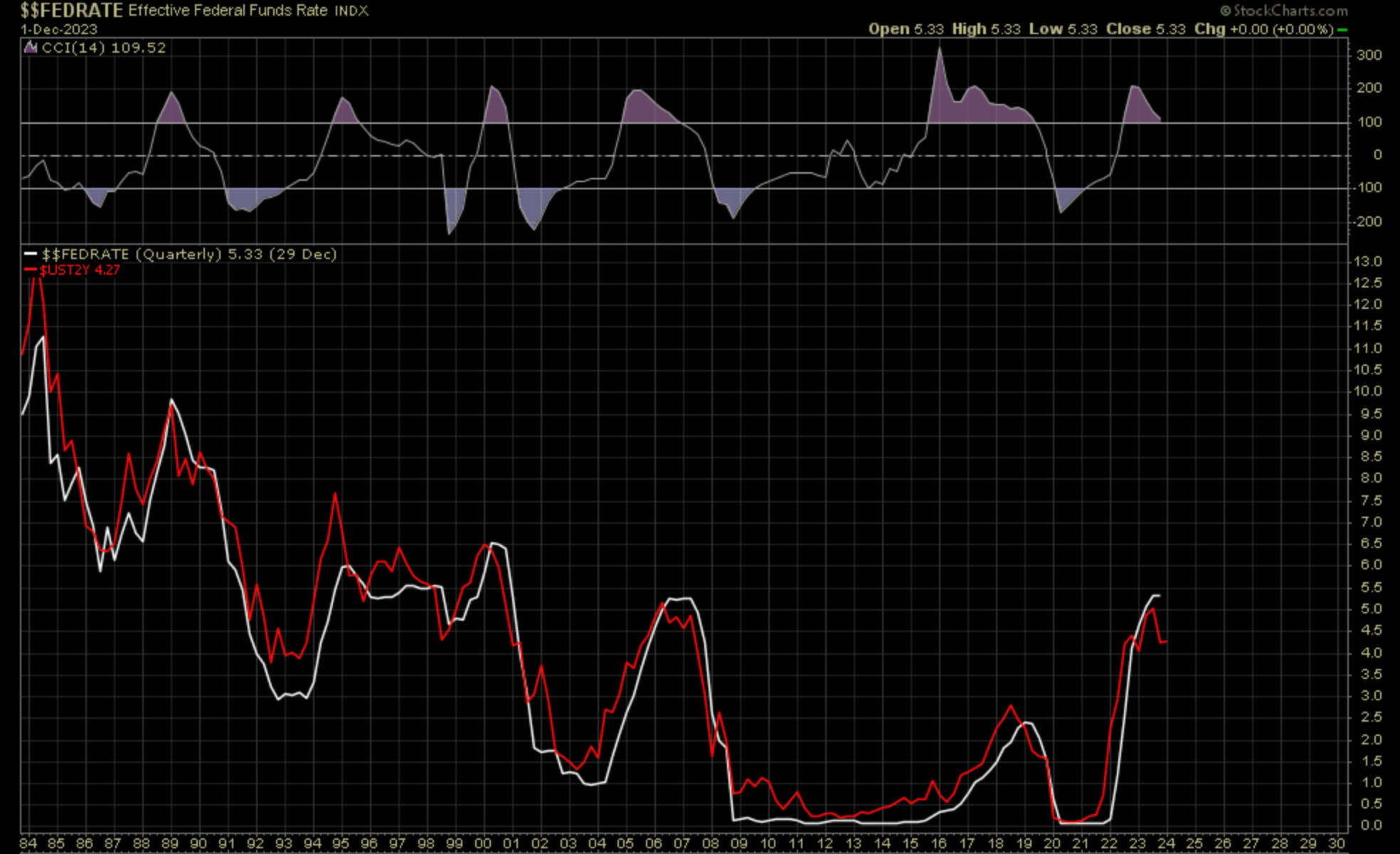Click the tallest CCI peak near 2016
Viewport: 1400px width, 854px height.
pyautogui.click(x=940, y=50)
